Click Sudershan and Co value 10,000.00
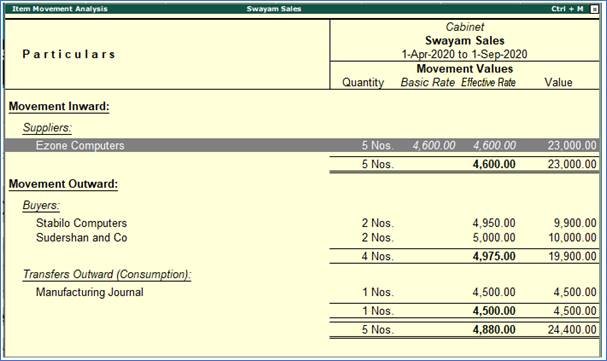This screenshot has height=361, width=607. (572, 238)
